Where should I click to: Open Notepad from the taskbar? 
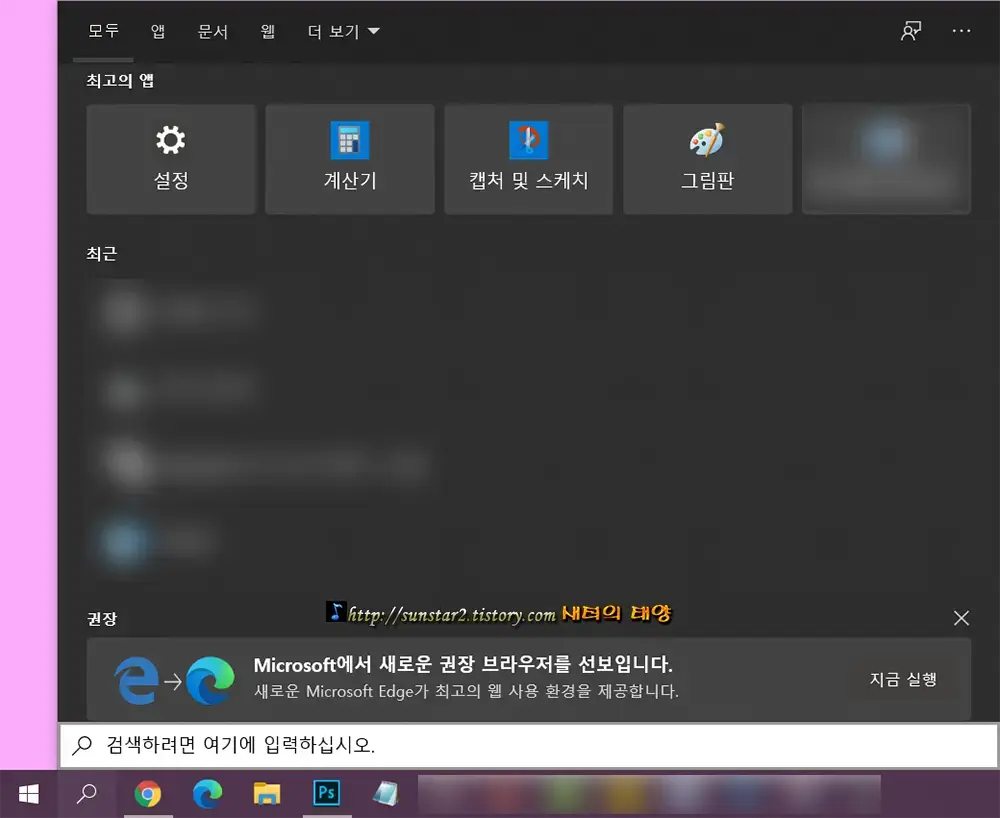[387, 793]
